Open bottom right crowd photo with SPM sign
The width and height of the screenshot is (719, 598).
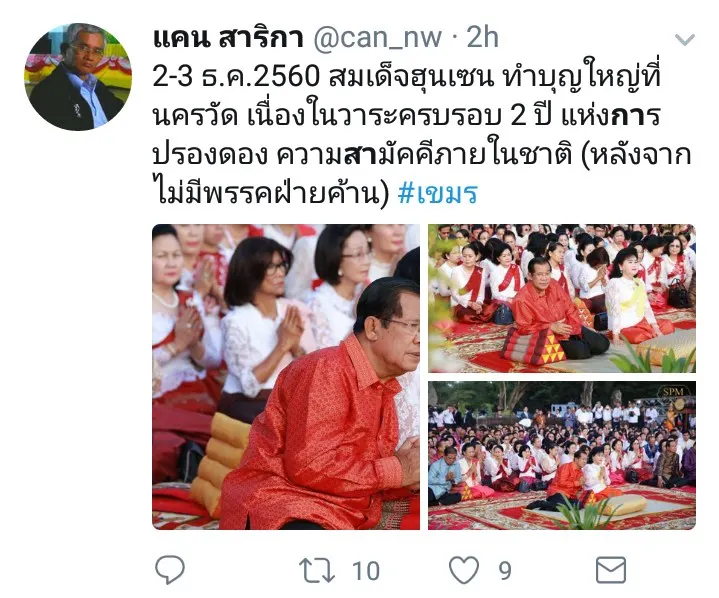(x=562, y=455)
